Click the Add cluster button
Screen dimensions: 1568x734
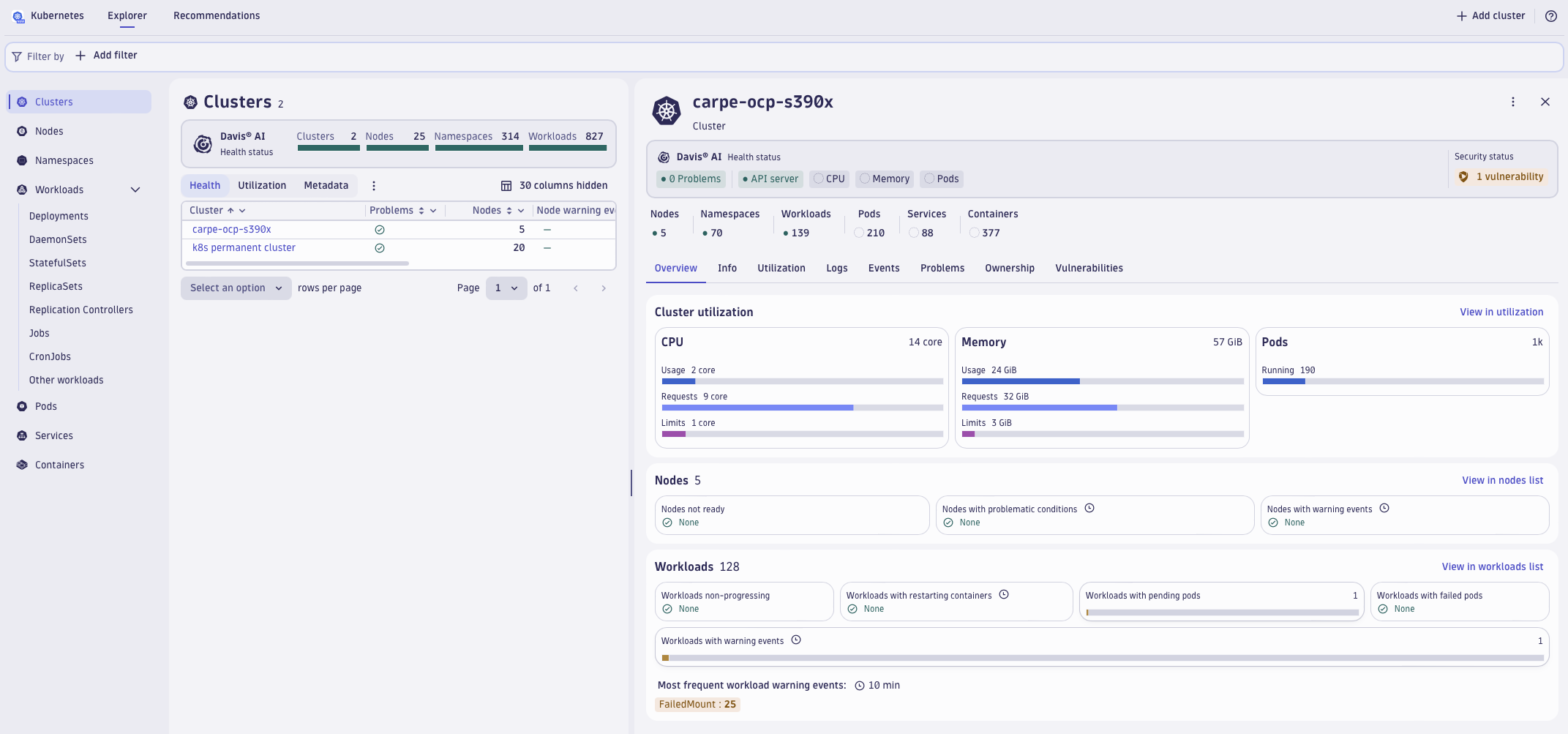(1490, 15)
